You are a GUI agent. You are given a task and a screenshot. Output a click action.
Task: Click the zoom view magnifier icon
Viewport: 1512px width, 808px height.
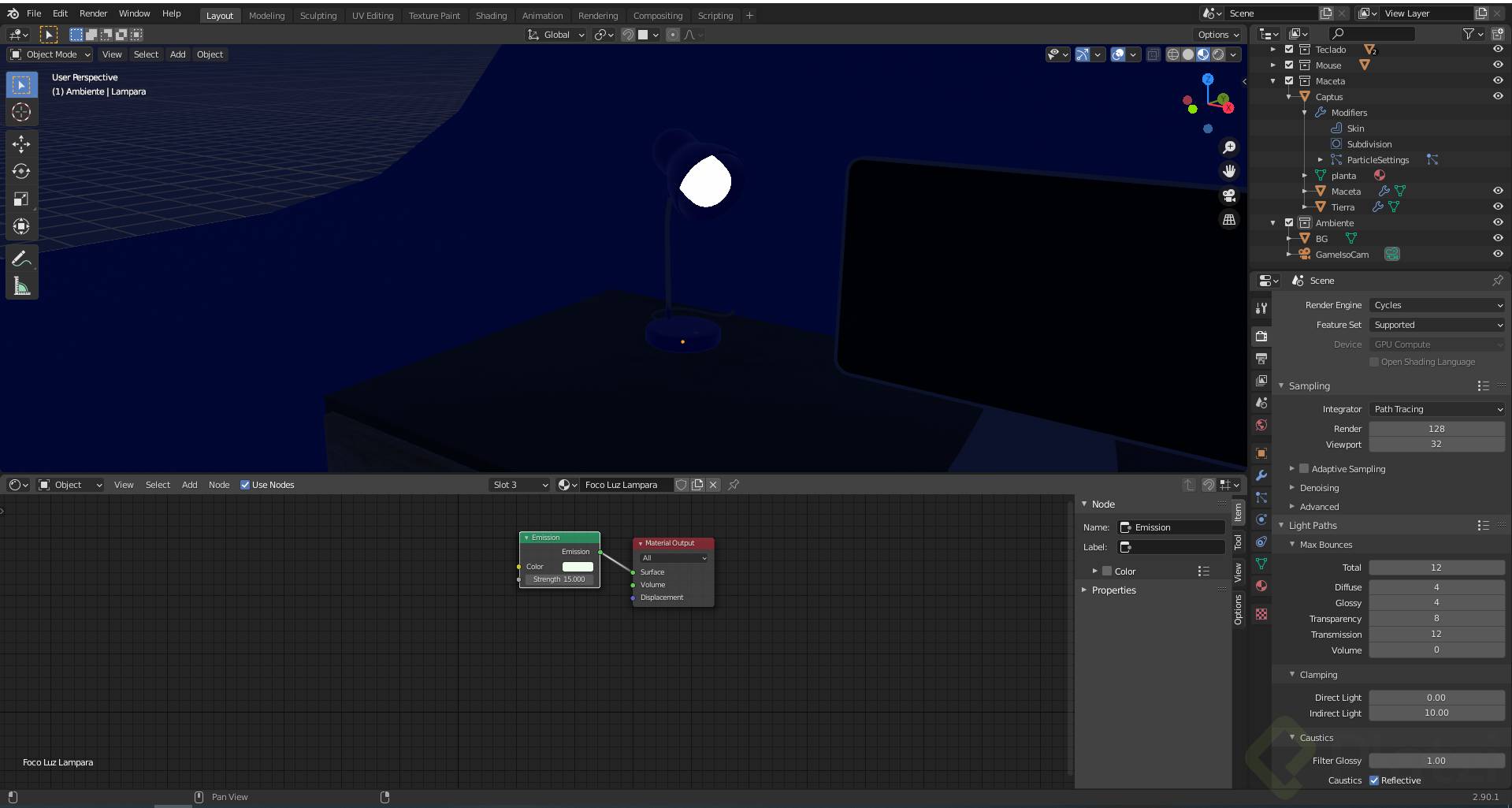coord(1228,147)
